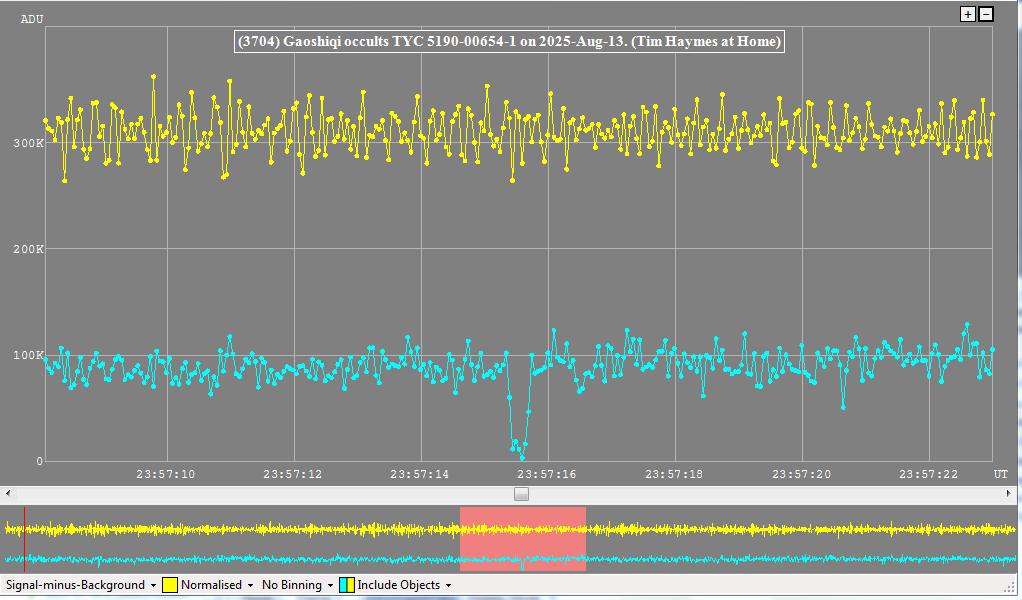This screenshot has height=600, width=1022.
Task: Click the red highlighted region in overview
Action: 522,538
